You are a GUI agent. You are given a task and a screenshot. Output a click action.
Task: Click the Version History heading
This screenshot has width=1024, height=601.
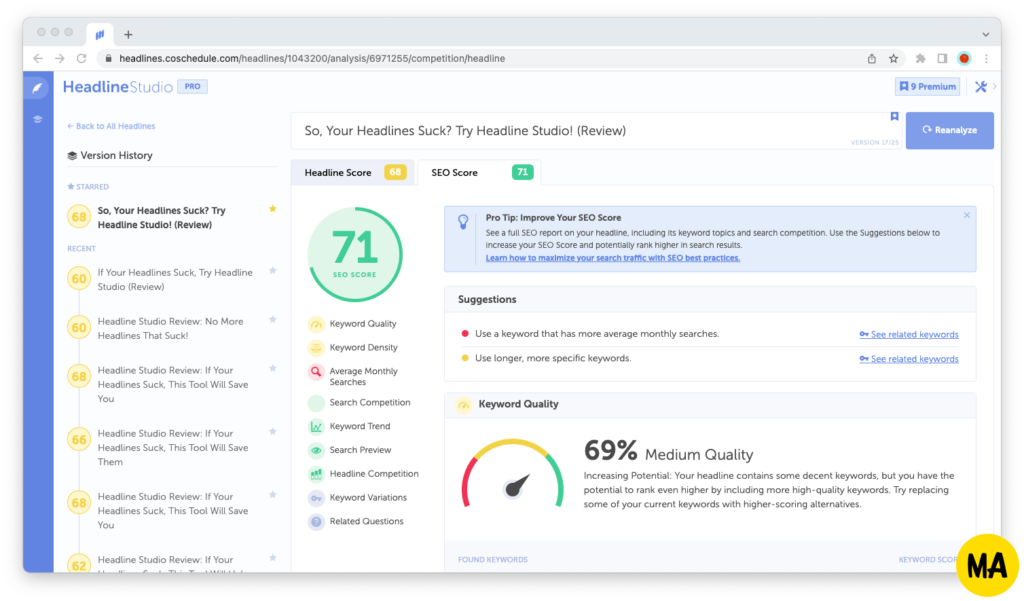(110, 155)
